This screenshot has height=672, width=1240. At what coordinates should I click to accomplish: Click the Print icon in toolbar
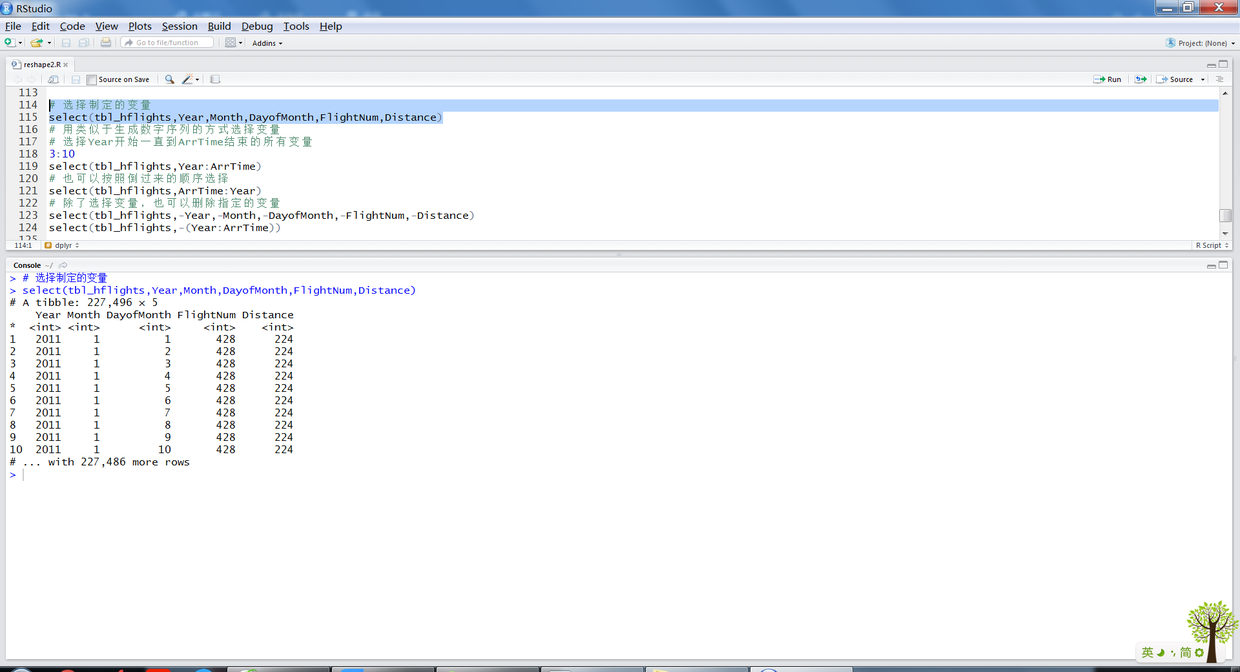[105, 43]
